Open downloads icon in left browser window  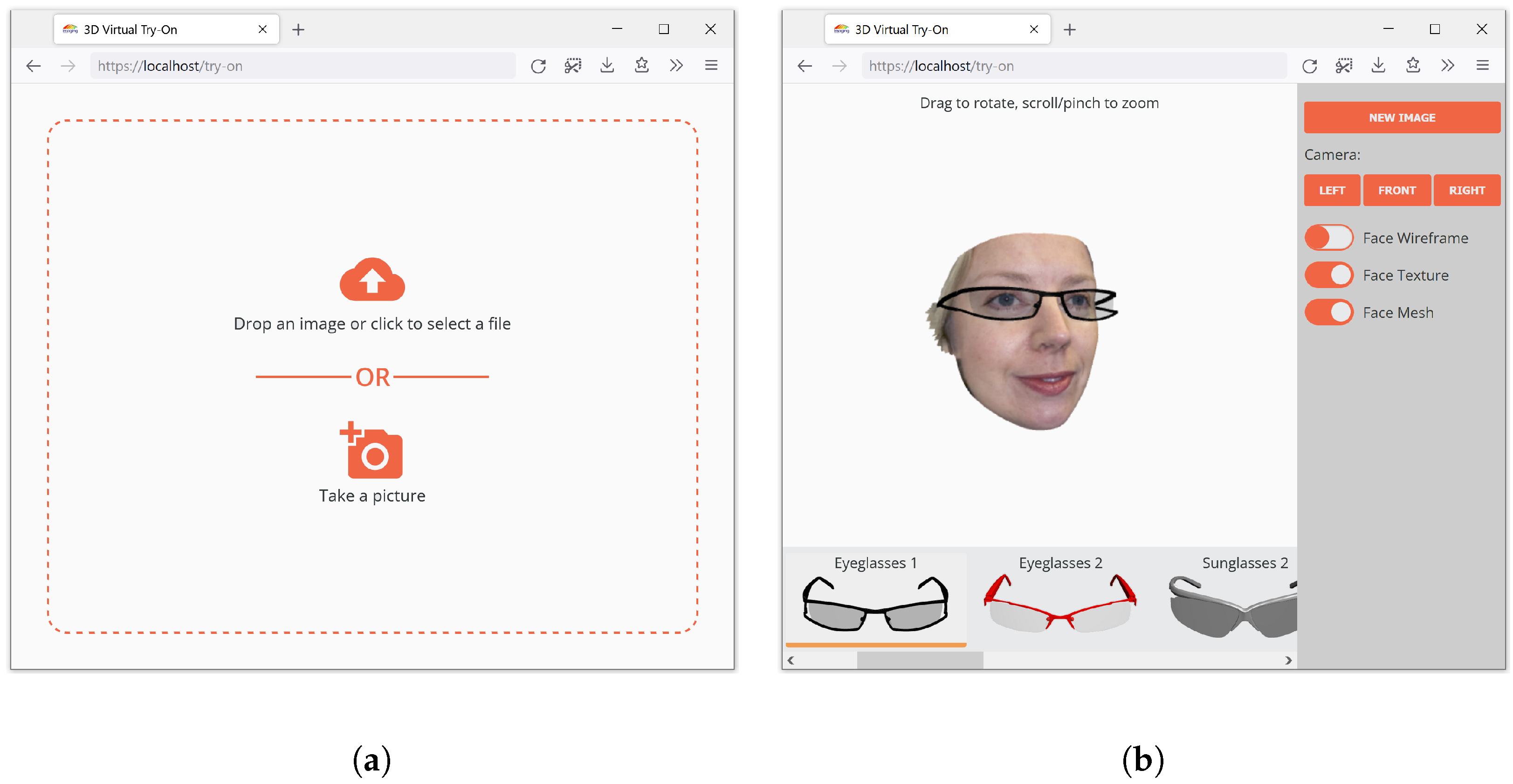click(607, 66)
